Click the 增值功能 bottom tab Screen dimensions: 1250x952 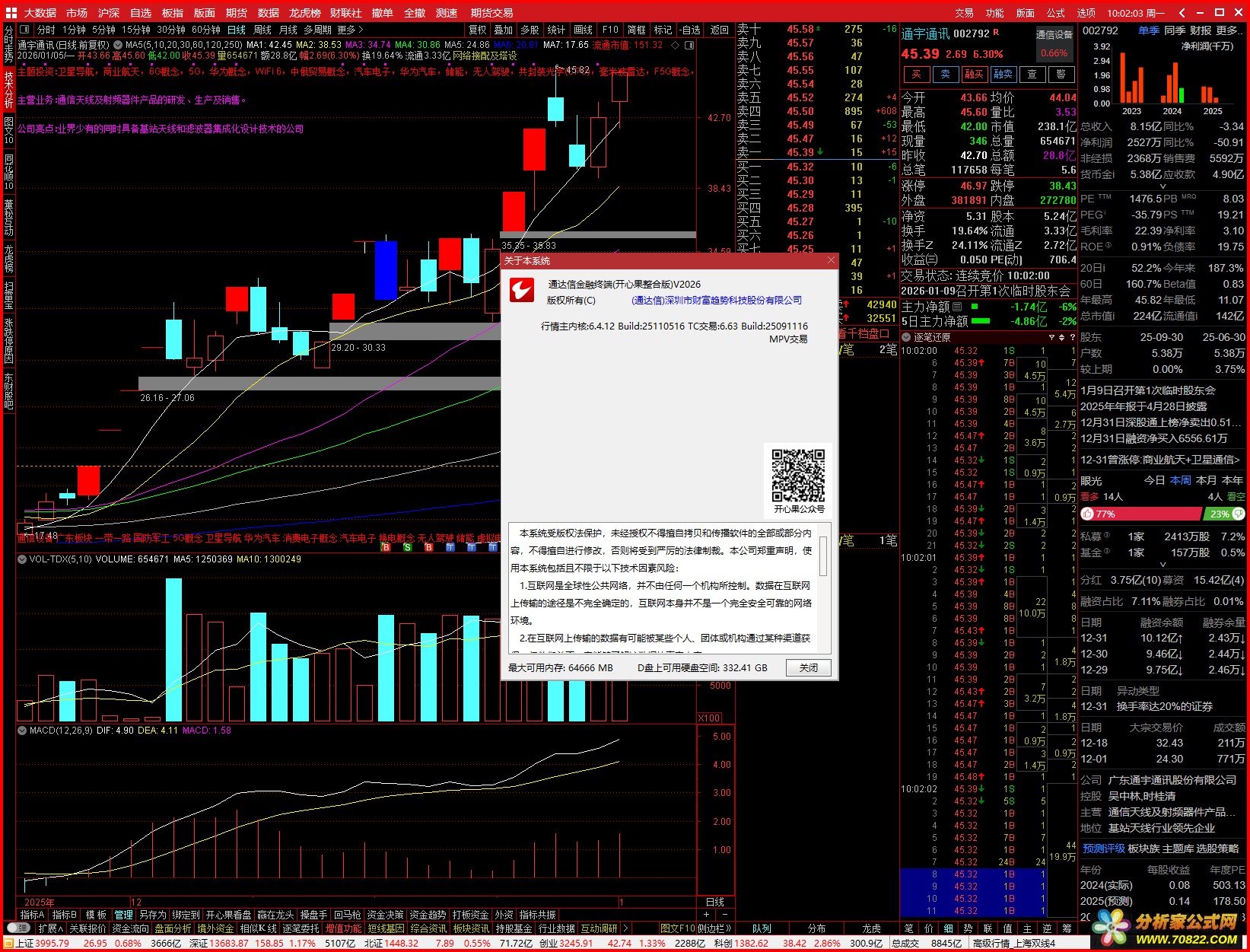coord(344,928)
